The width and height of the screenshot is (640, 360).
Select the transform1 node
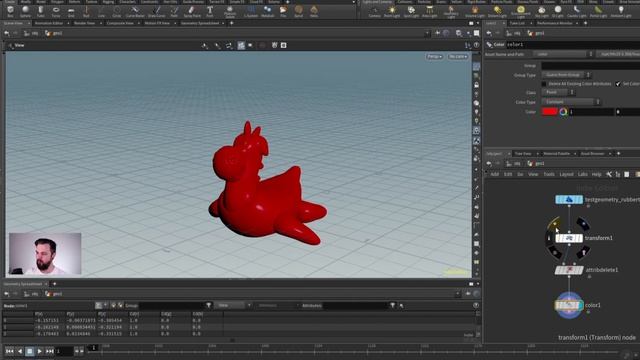tap(569, 238)
